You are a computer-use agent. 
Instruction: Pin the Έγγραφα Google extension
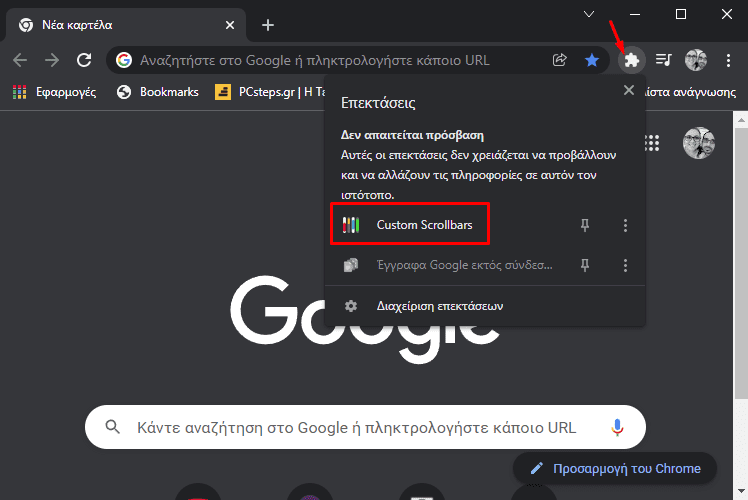point(585,265)
